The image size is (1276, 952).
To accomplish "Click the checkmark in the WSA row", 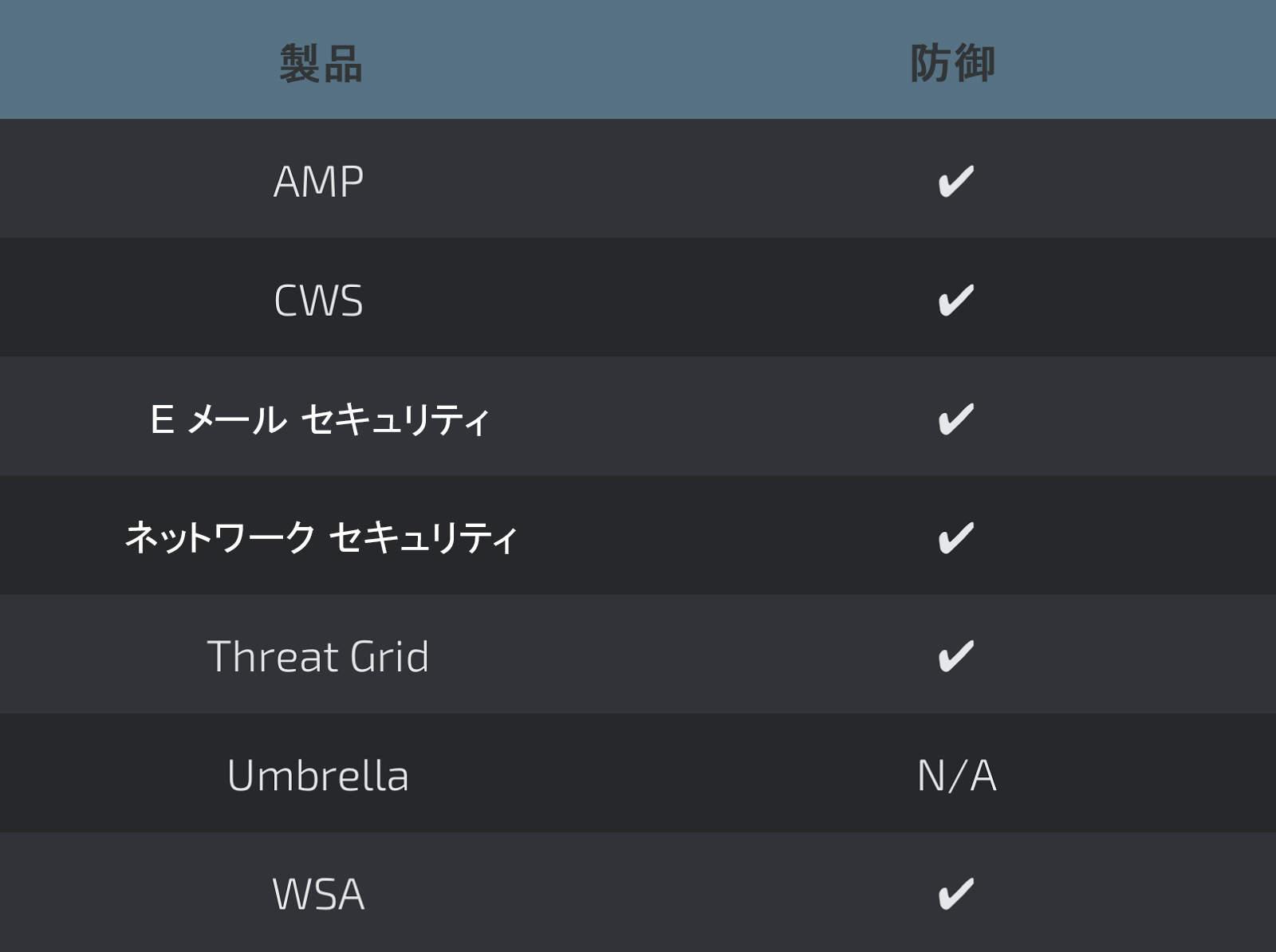I will tap(955, 894).
